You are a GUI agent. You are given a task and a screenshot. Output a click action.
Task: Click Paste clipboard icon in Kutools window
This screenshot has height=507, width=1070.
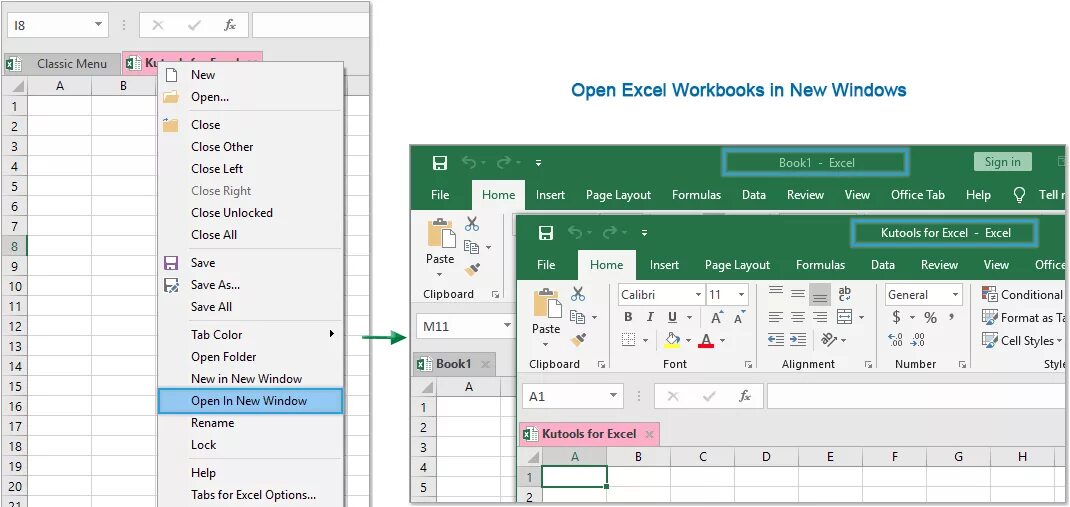(547, 304)
